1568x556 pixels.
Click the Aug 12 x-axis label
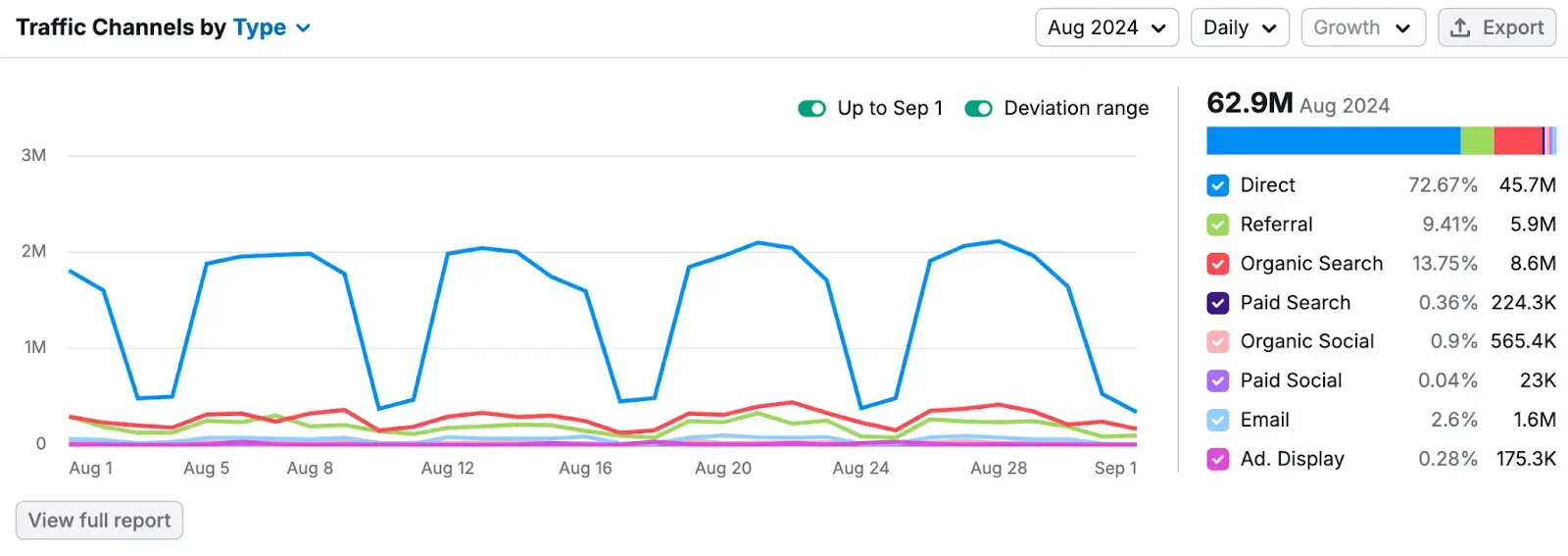447,469
